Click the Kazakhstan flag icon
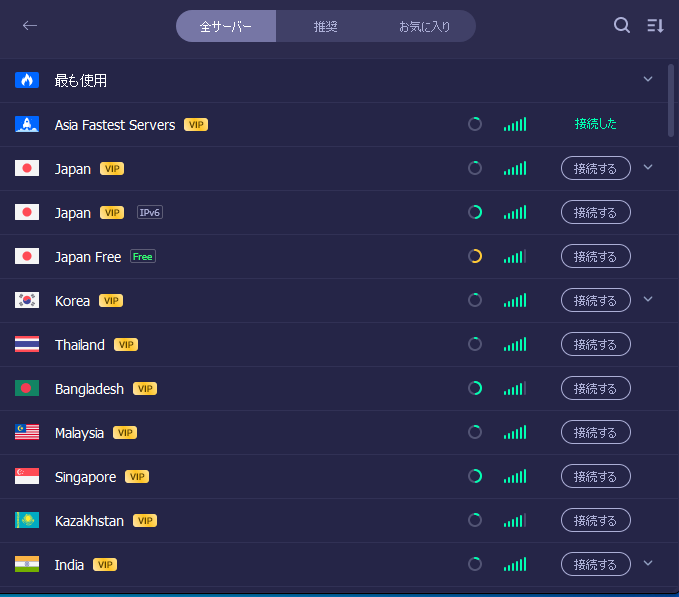Viewport: 679px width, 597px height. point(27,521)
